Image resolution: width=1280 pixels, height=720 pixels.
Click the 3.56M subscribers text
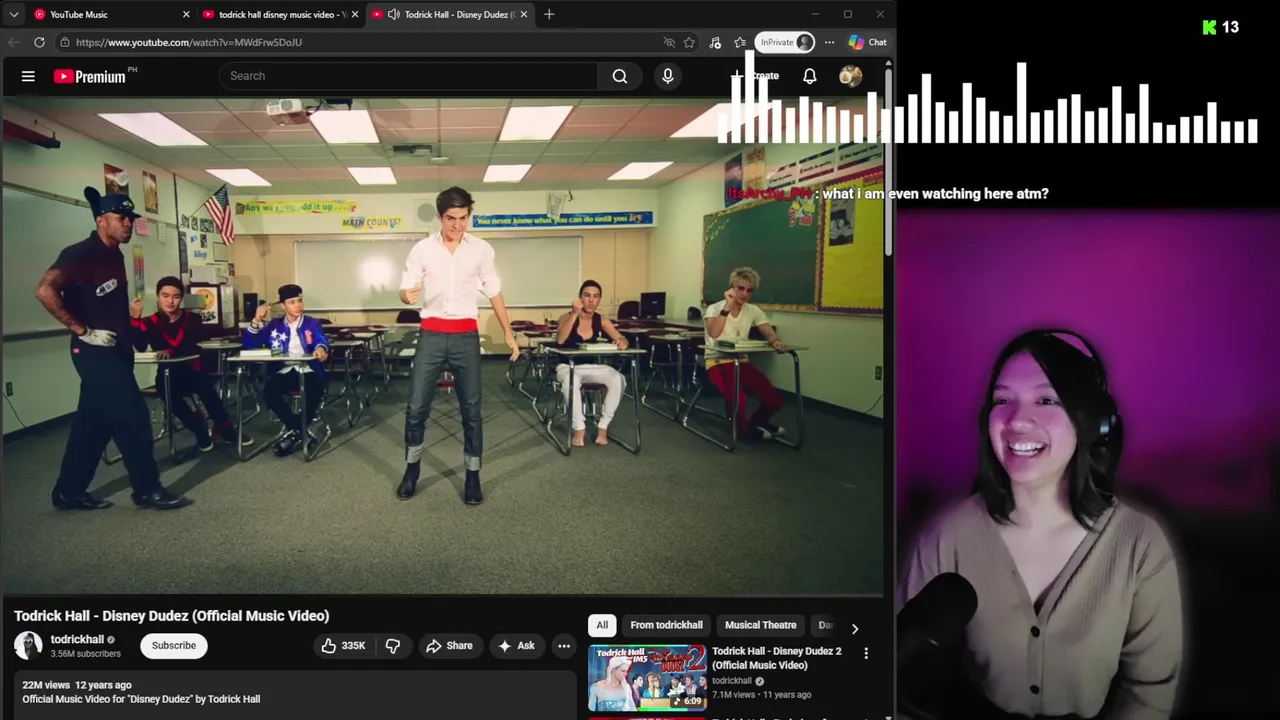[x=86, y=654]
